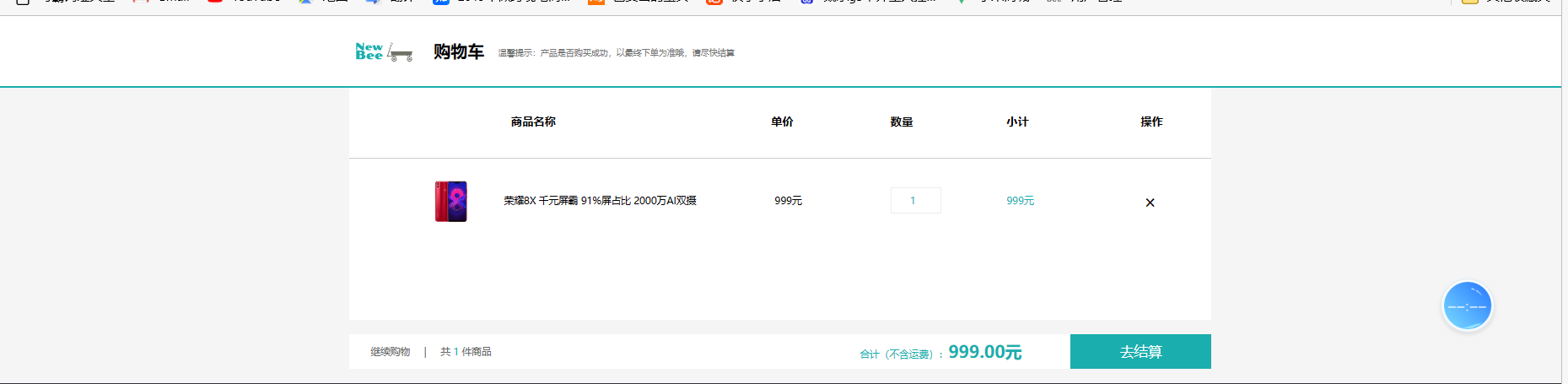Click the teal subtotal 999元

point(1020,201)
